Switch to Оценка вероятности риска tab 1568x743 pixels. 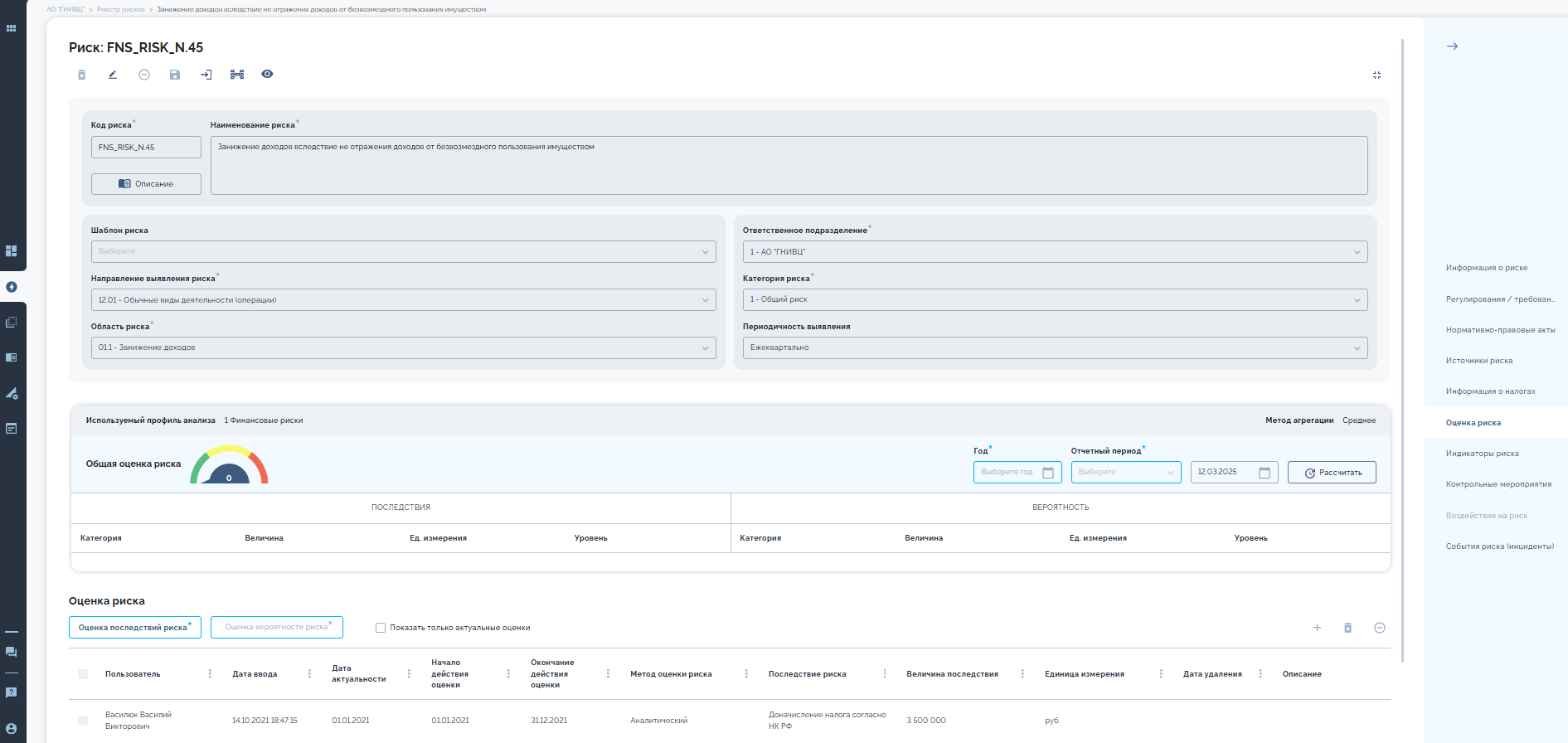click(x=277, y=627)
